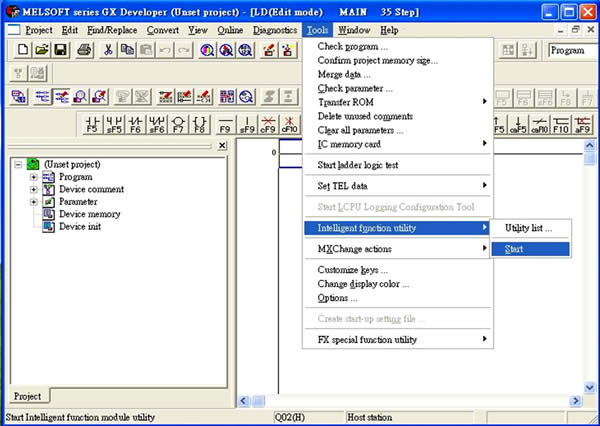Insert normally open contact F5
This screenshot has height=426, width=600.
92,124
